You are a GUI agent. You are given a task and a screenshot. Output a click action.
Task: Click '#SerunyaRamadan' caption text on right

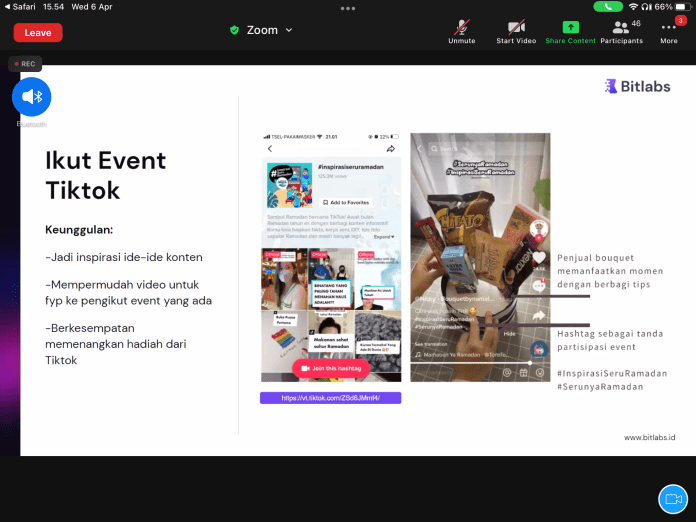[x=600, y=387]
